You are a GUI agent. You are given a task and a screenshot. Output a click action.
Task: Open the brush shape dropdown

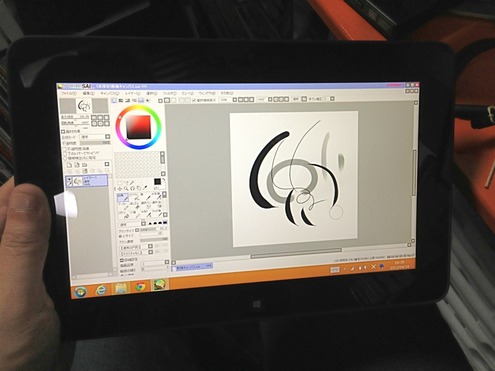150,246
